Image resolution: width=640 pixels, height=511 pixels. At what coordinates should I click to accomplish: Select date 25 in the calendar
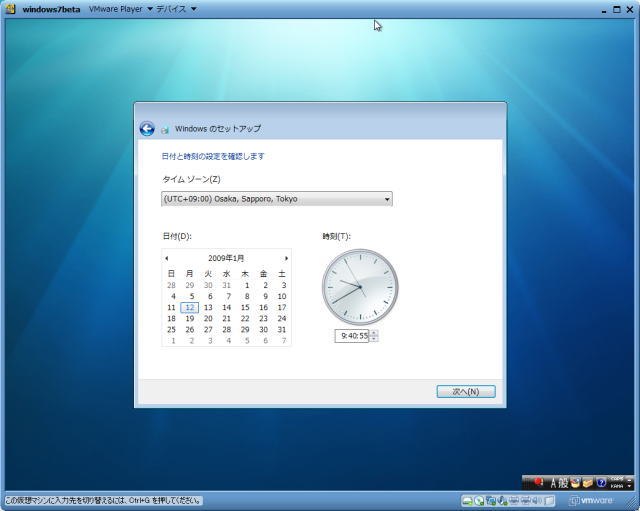tap(171, 329)
